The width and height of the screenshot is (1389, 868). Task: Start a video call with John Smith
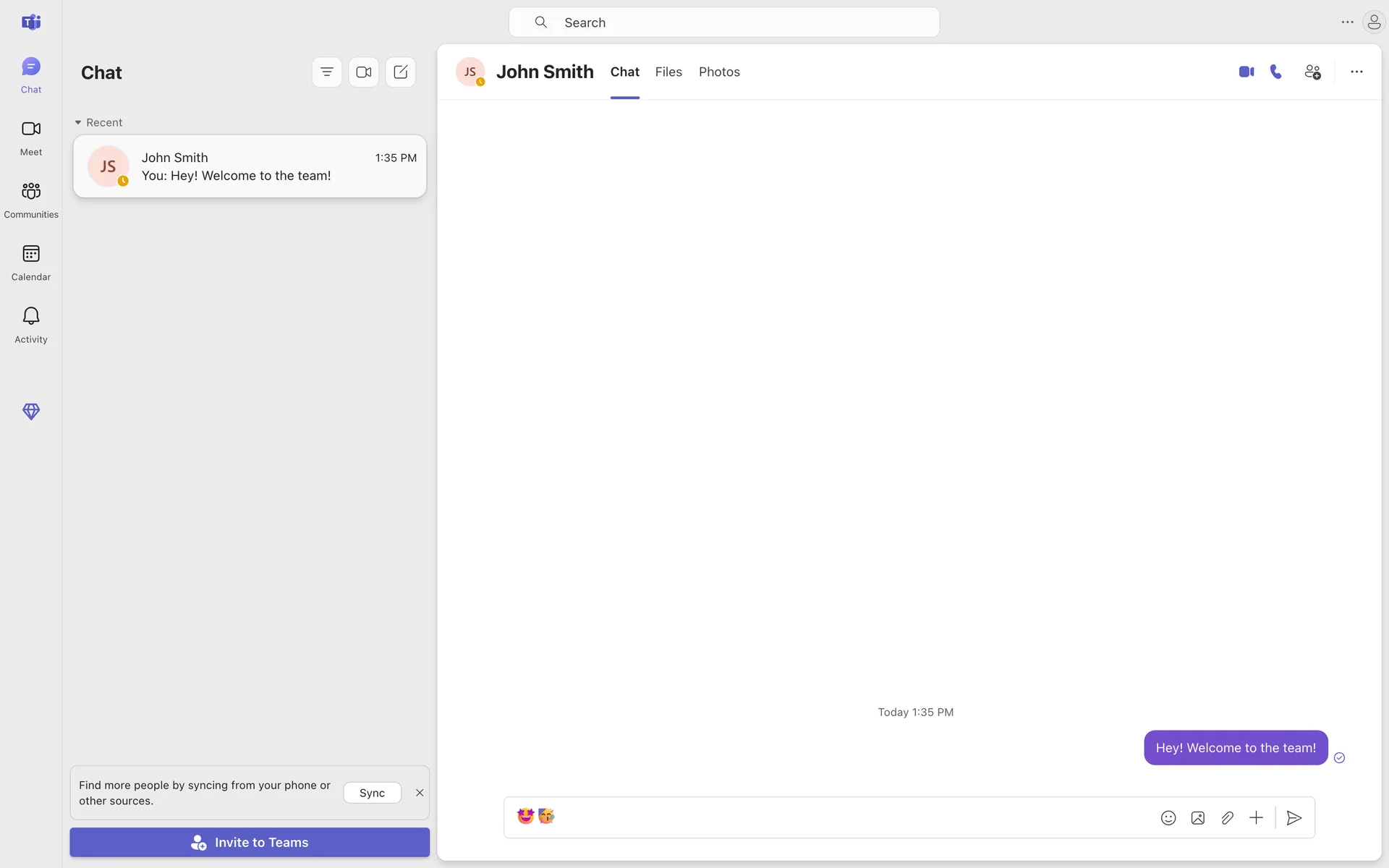[x=1246, y=72]
